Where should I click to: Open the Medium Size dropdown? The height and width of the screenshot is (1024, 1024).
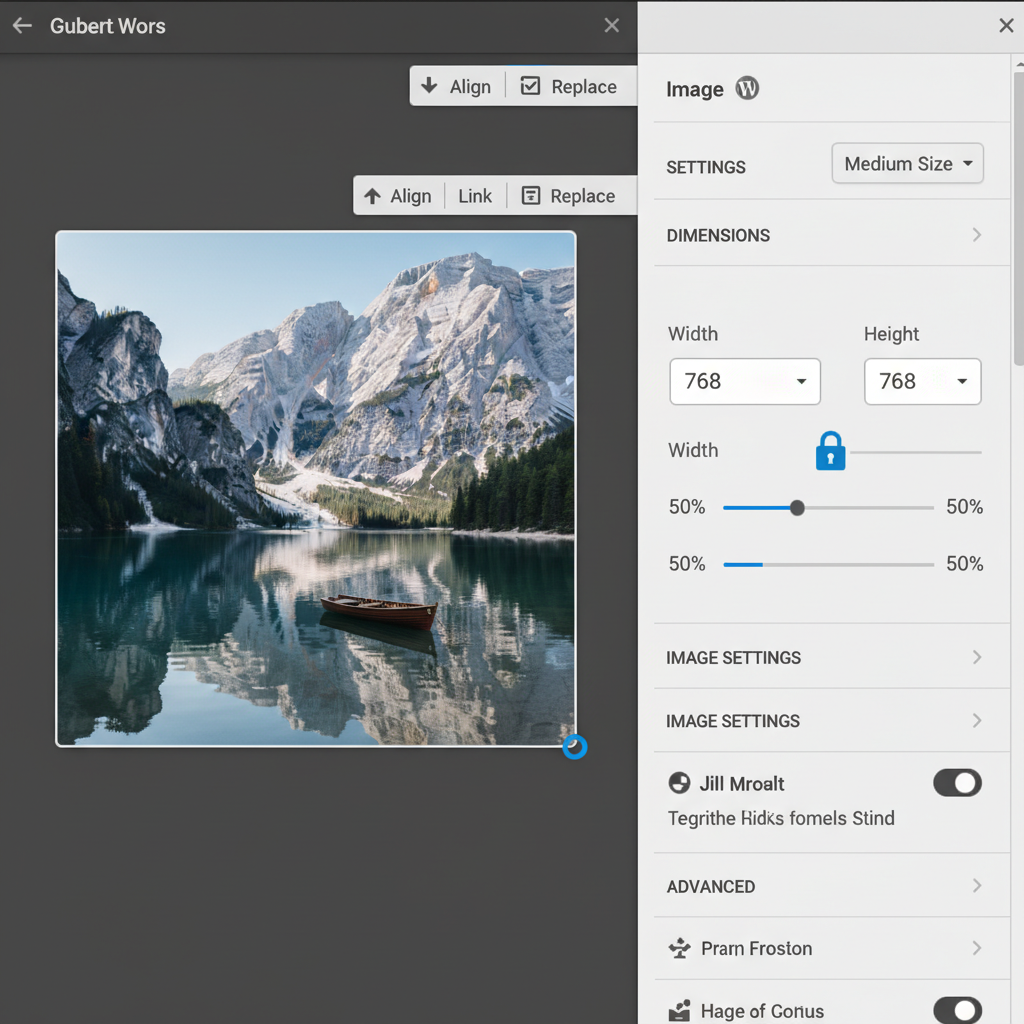tap(906, 163)
